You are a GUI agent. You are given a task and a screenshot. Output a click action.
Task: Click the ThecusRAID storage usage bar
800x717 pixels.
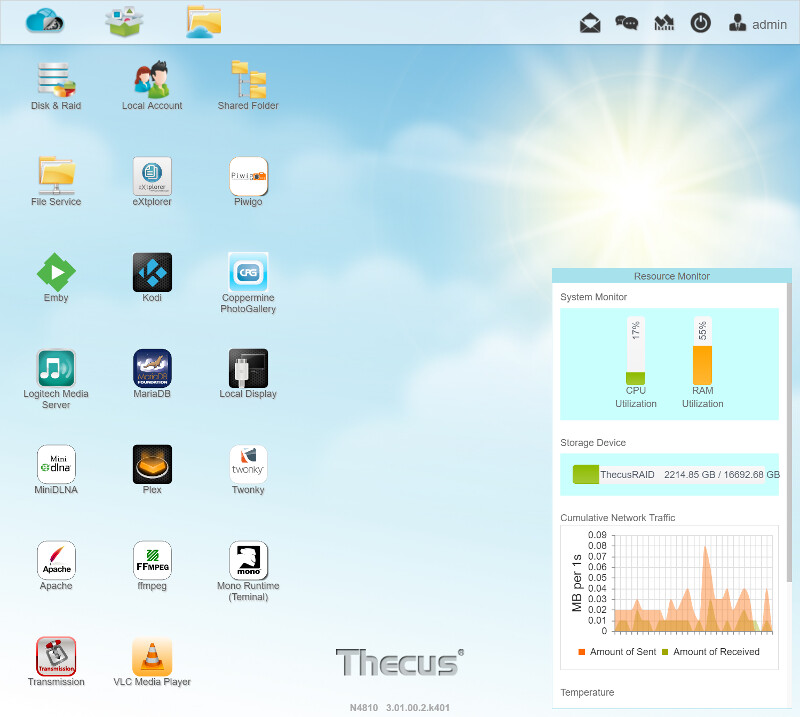[x=668, y=475]
